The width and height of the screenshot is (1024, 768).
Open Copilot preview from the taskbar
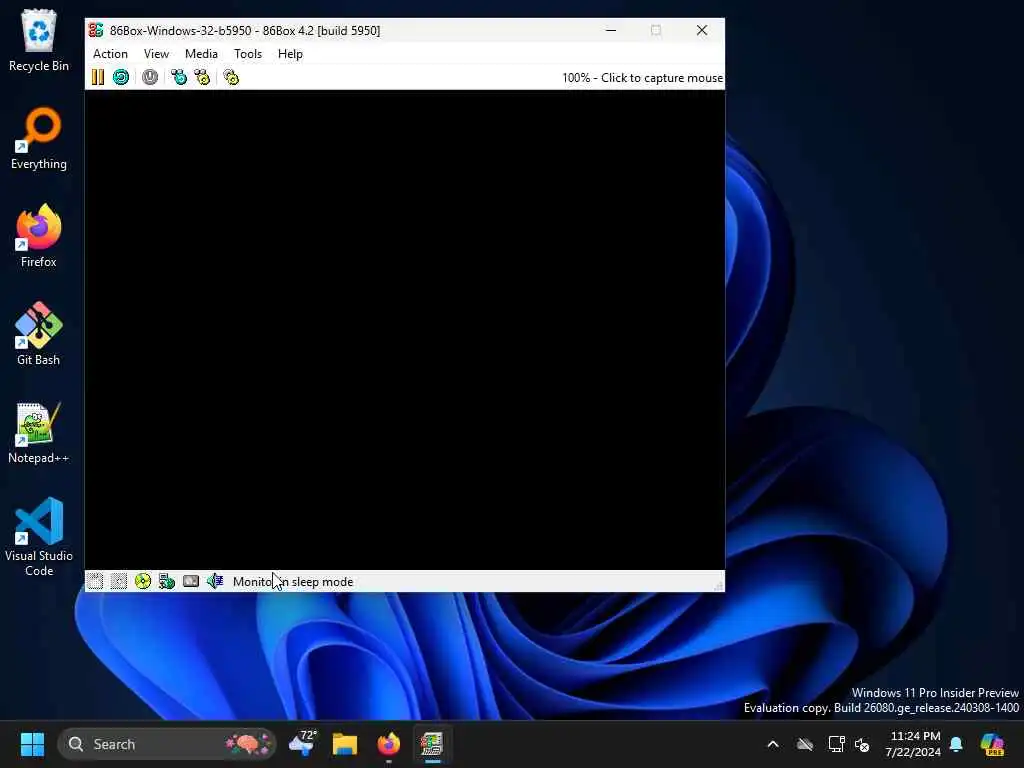coord(992,744)
